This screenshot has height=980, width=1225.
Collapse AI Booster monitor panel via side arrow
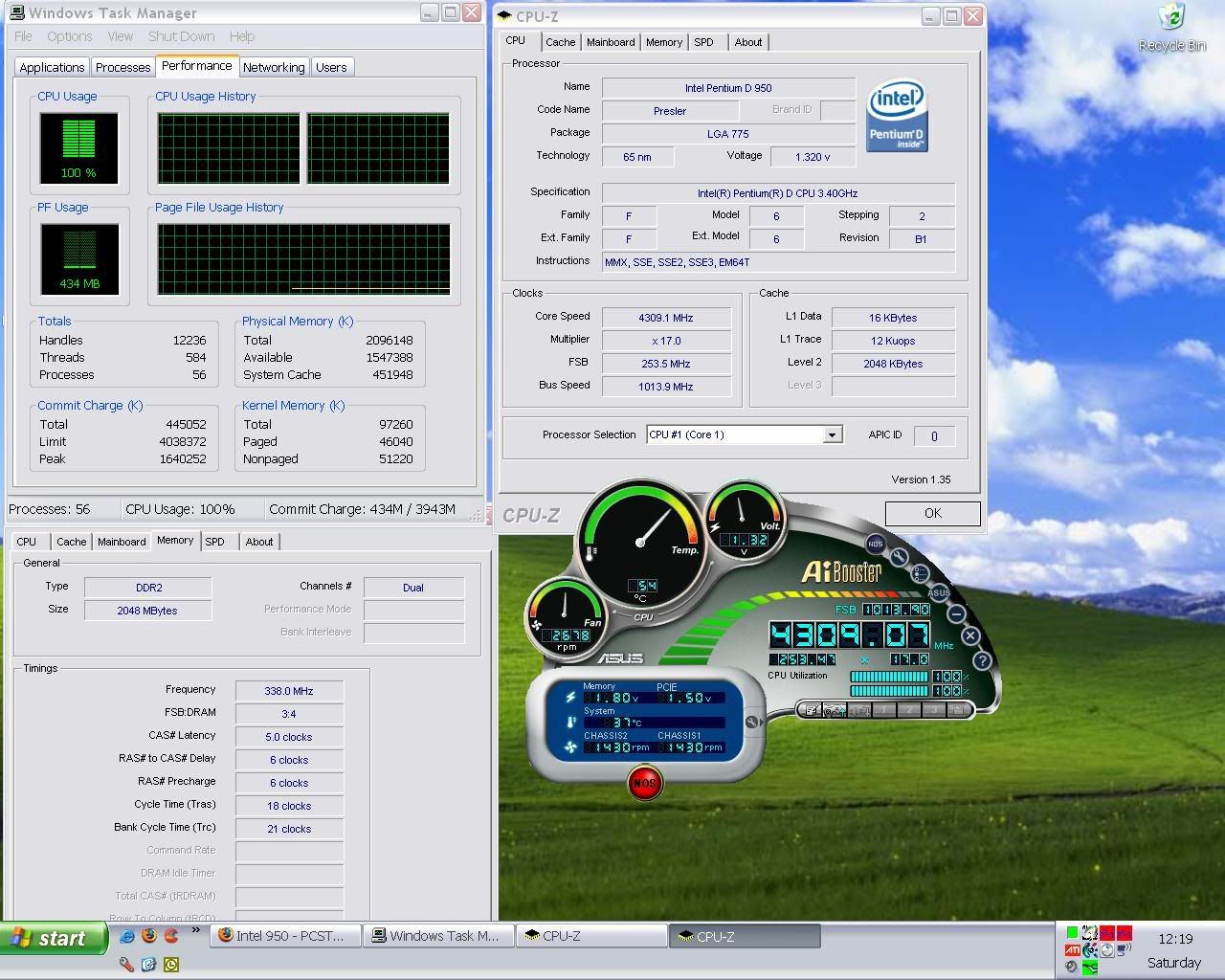pyautogui.click(x=752, y=722)
